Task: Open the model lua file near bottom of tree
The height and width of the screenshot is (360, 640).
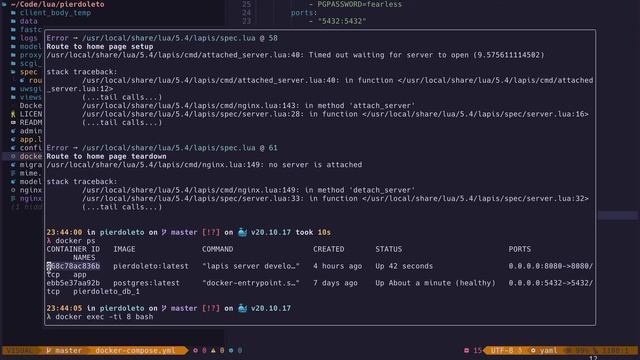Action: [31, 182]
